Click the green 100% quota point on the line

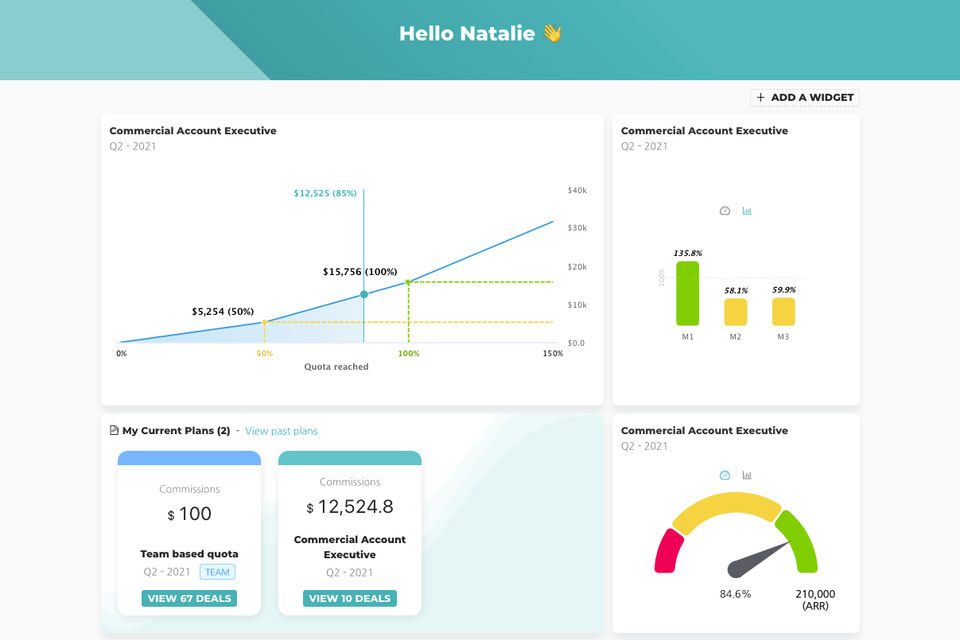(x=408, y=282)
